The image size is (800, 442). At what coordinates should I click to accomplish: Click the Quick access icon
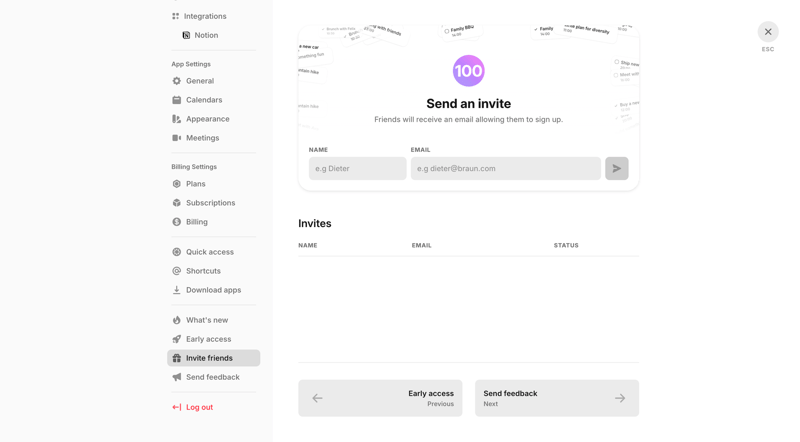coord(177,252)
